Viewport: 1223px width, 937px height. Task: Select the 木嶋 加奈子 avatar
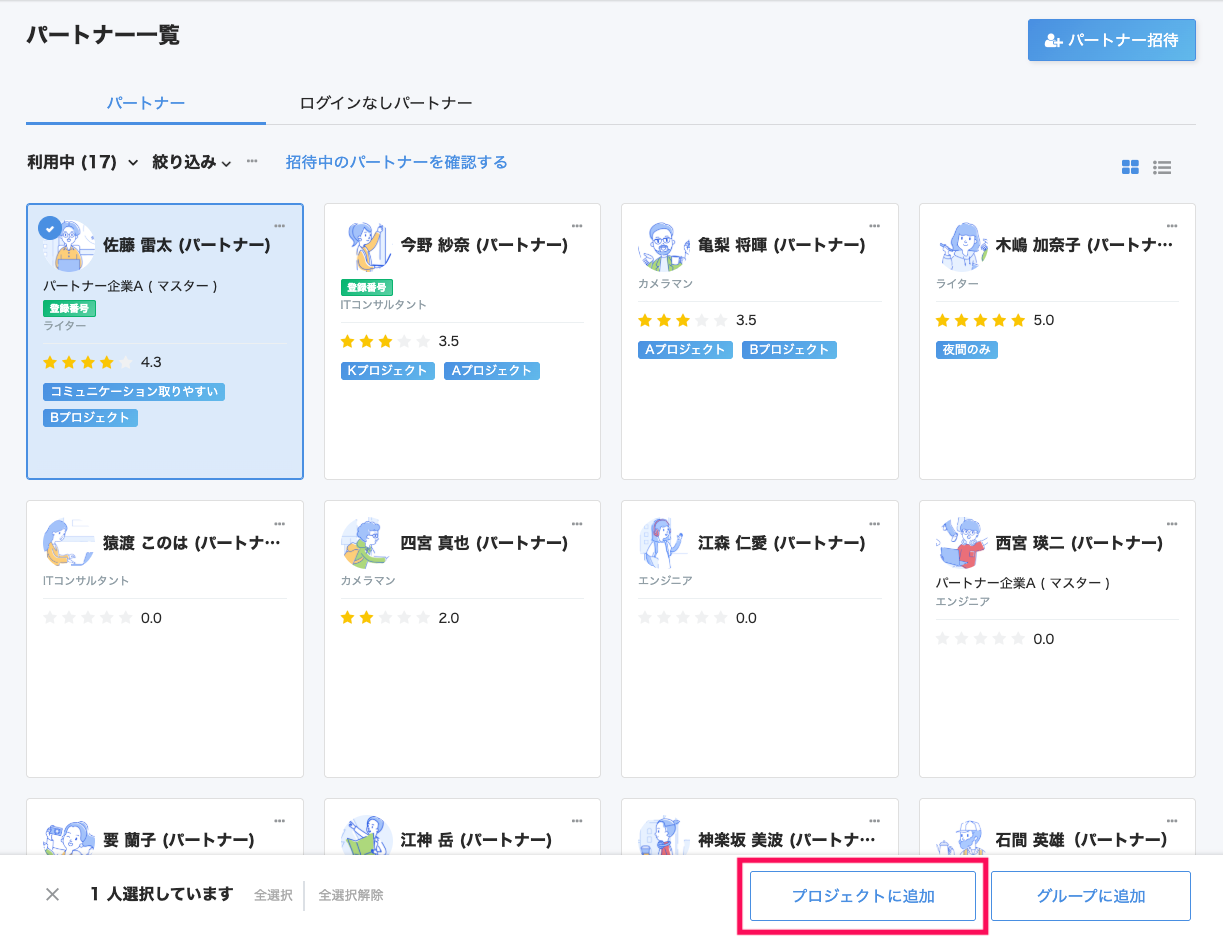click(961, 246)
